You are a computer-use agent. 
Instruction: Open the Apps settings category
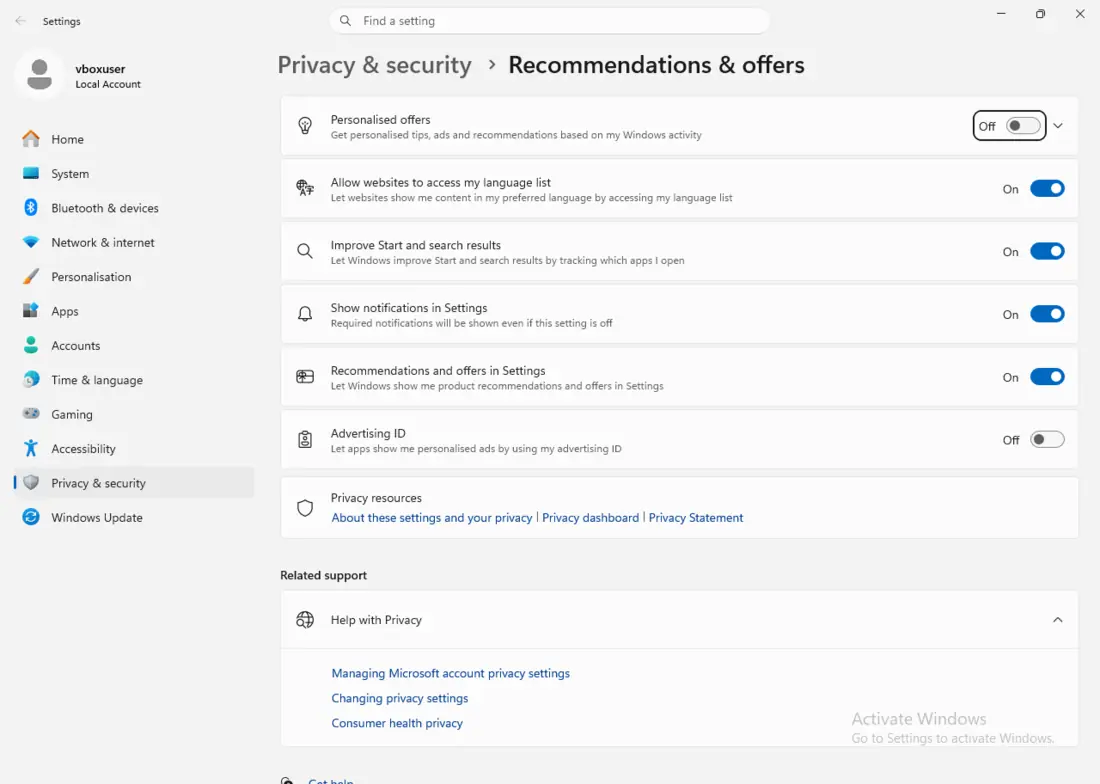click(134, 311)
